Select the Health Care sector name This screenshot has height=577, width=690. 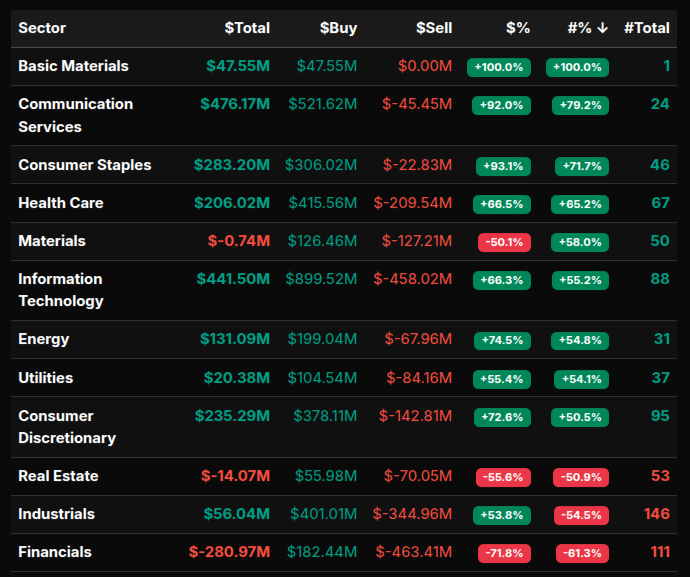pos(60,203)
